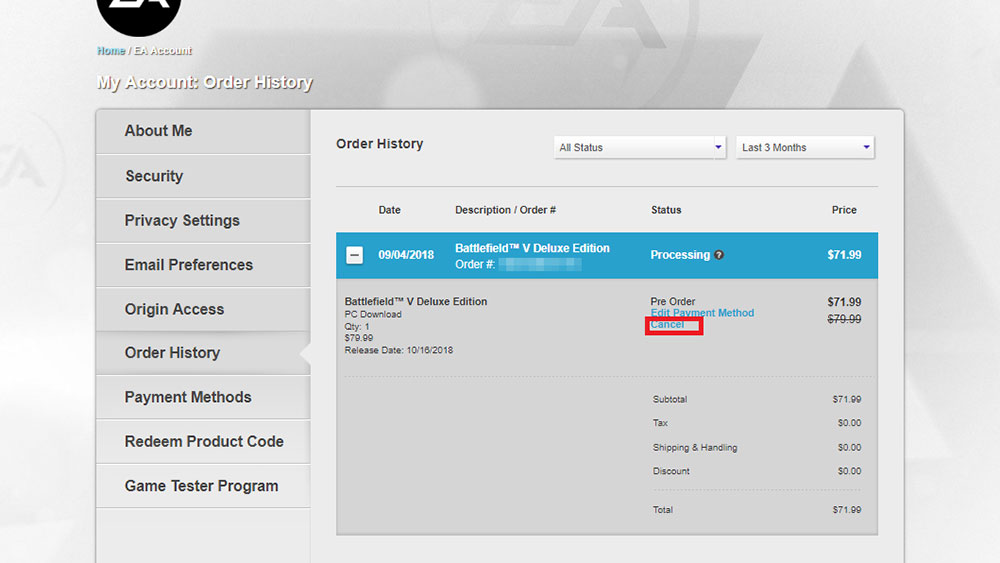The width and height of the screenshot is (1000, 563).
Task: Click Edit Payment Method link
Action: coord(702,313)
